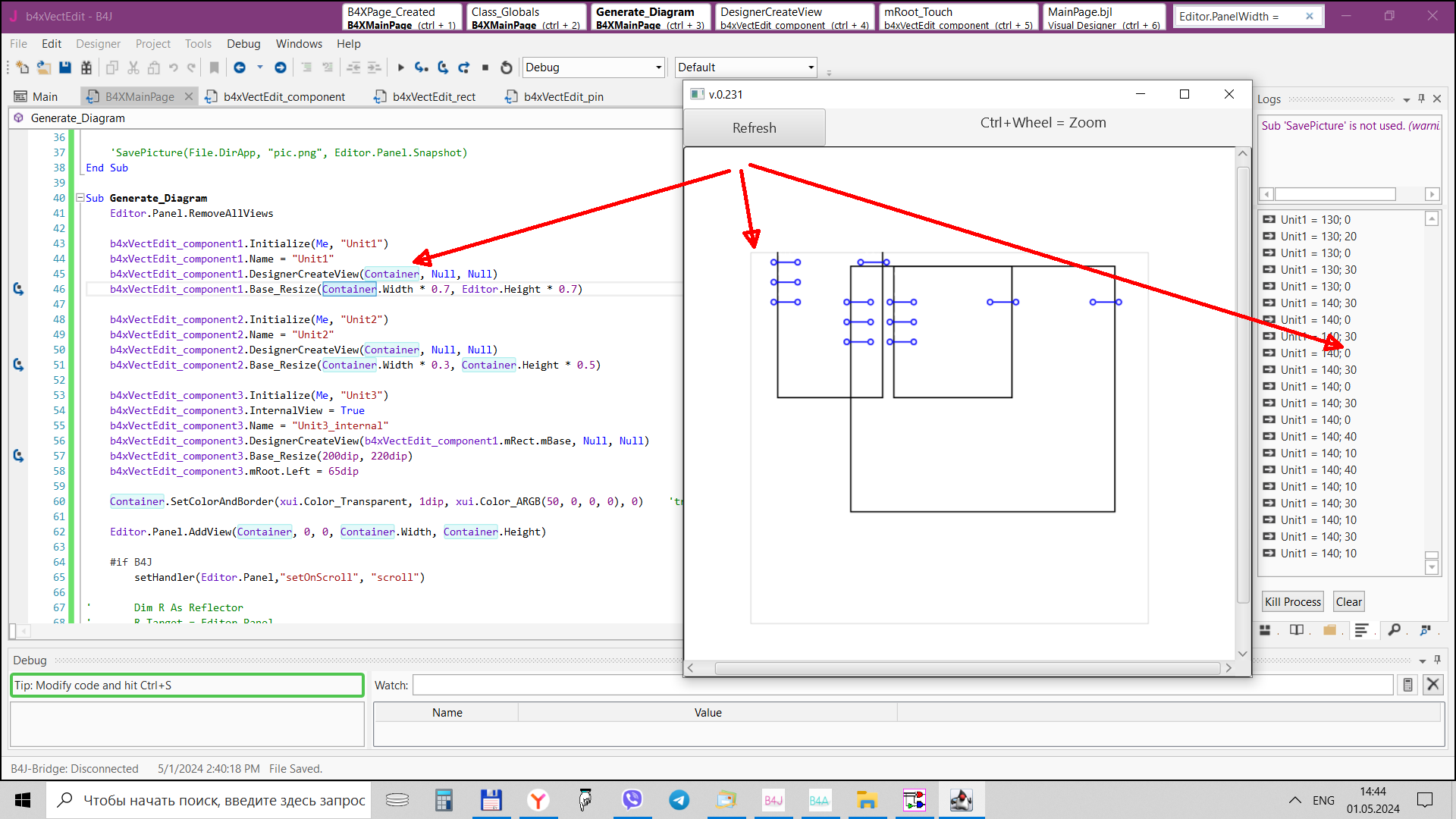Open Find All References tab icon
Viewport: 1456px width, 819px height.
coord(1426,630)
